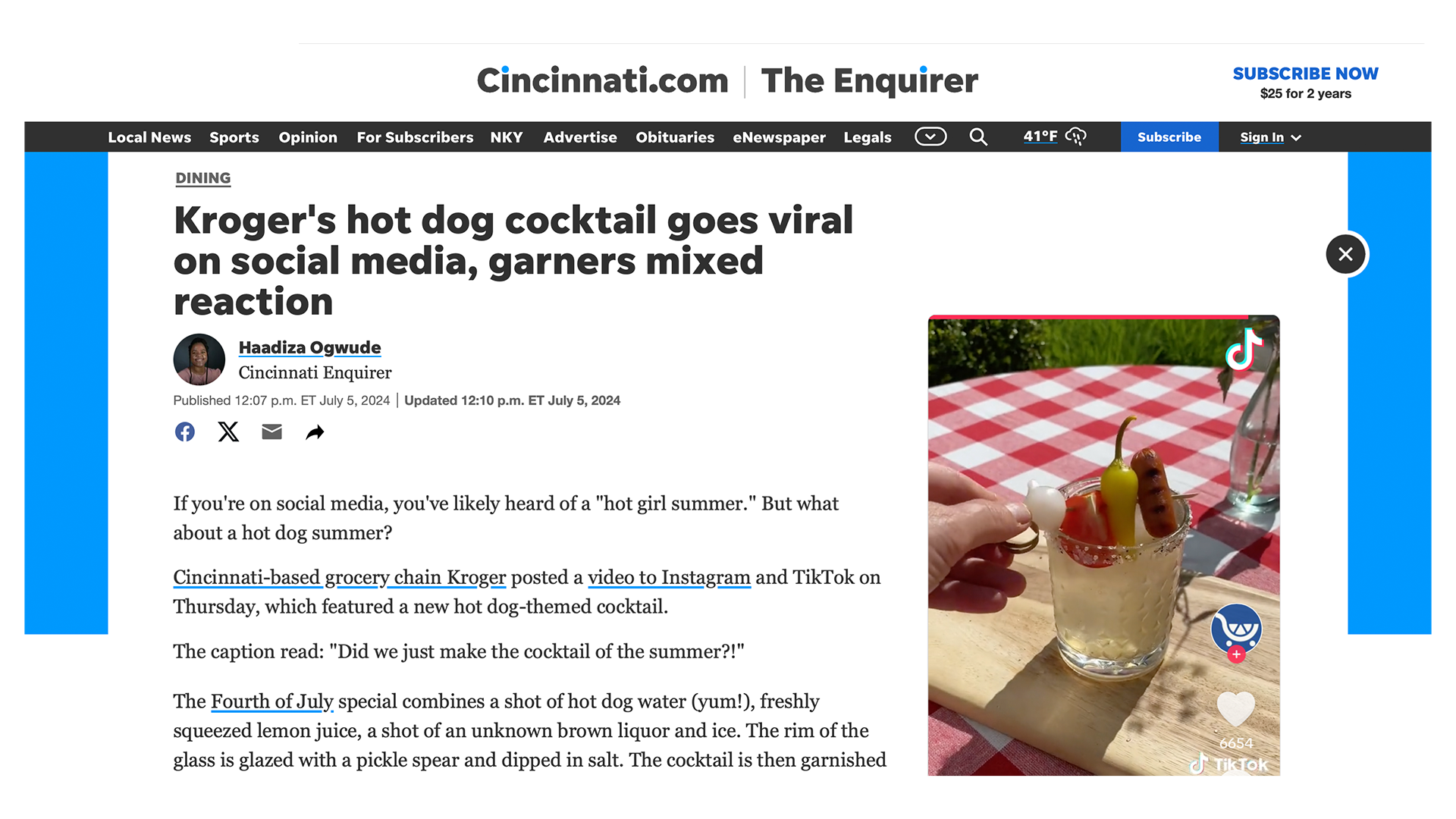
Task: Click the TikTok logo on video
Action: 1244,350
